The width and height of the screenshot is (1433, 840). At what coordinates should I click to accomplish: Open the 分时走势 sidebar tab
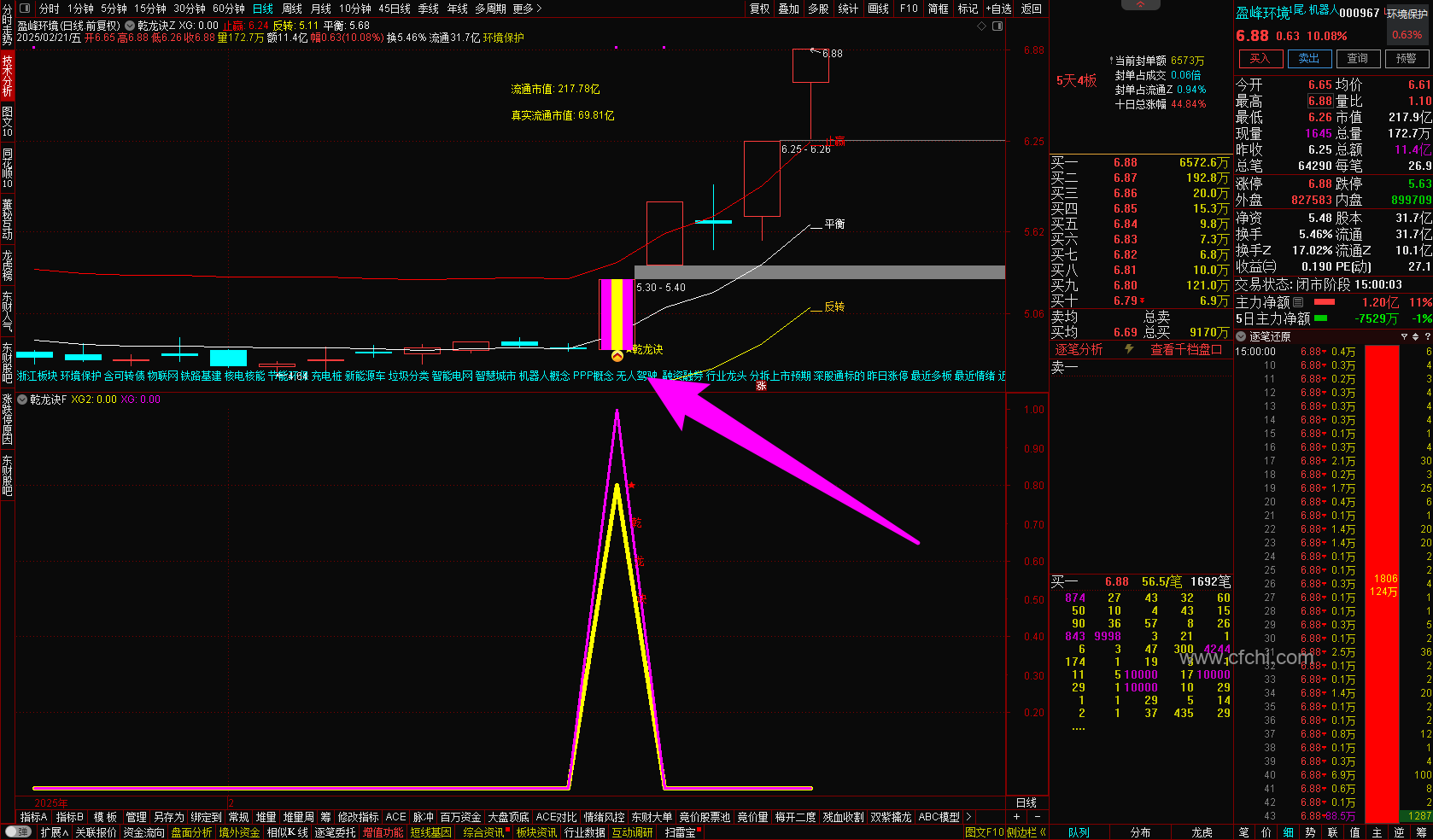(7, 24)
